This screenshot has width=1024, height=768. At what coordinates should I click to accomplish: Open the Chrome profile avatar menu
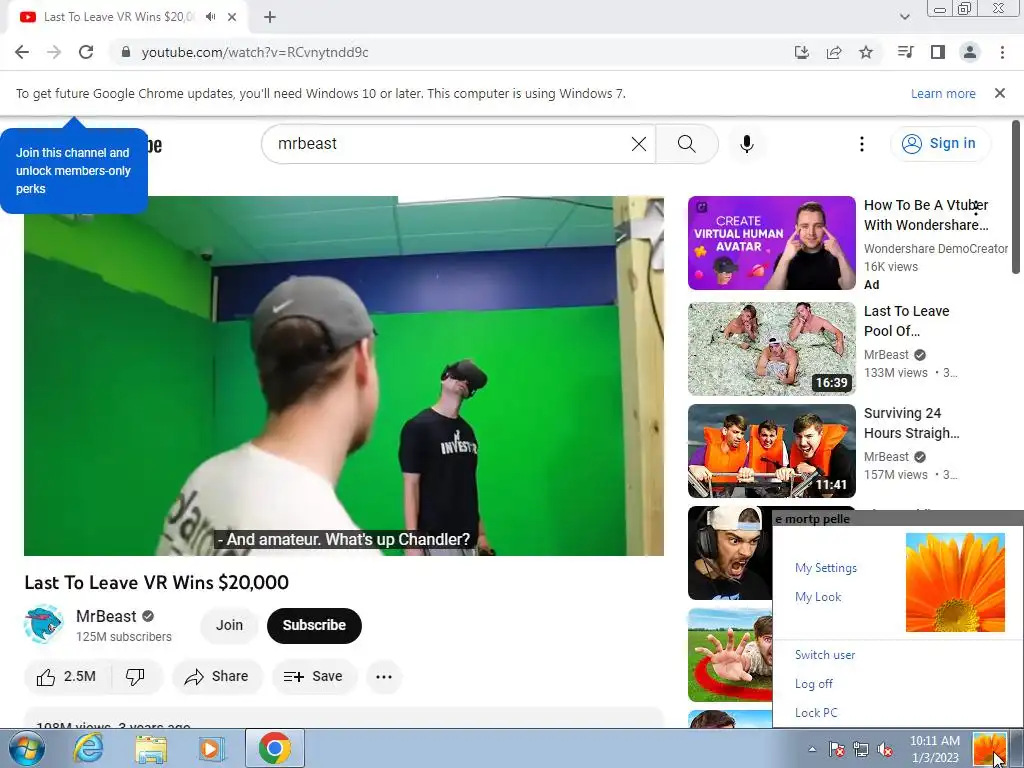tap(970, 52)
